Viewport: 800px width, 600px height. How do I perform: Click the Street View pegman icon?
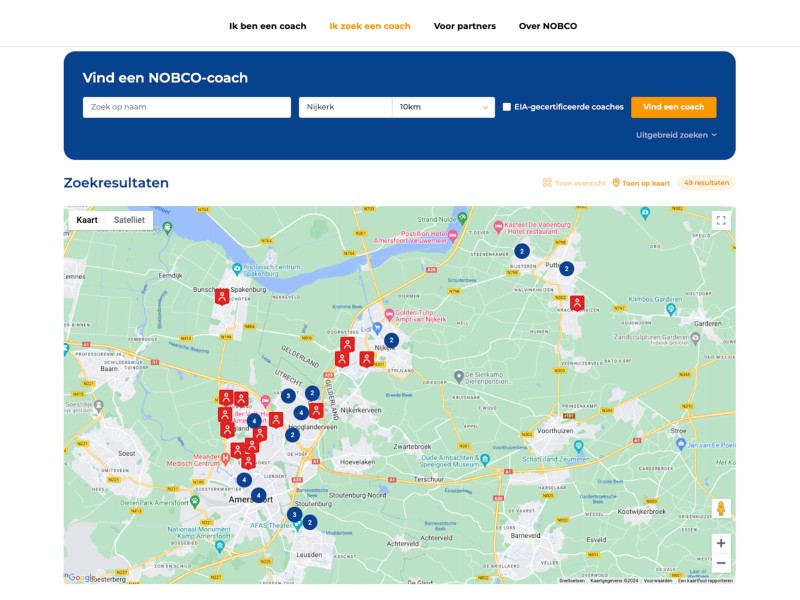coord(721,509)
